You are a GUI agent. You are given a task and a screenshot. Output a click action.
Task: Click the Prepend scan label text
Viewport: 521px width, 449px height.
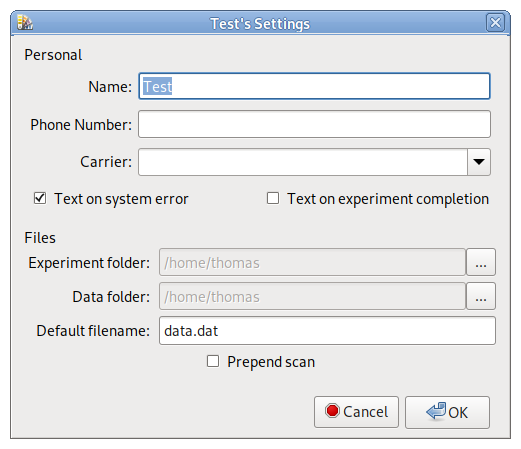(271, 362)
